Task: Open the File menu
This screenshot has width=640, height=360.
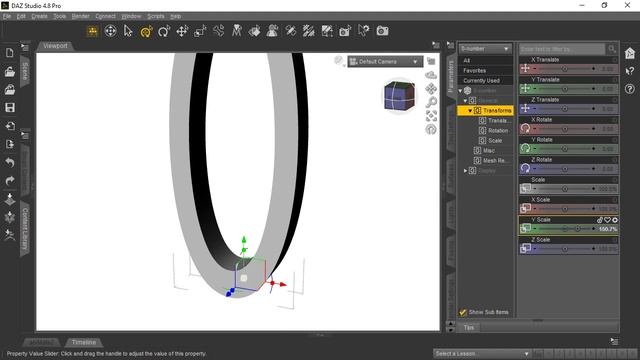Action: [7, 16]
